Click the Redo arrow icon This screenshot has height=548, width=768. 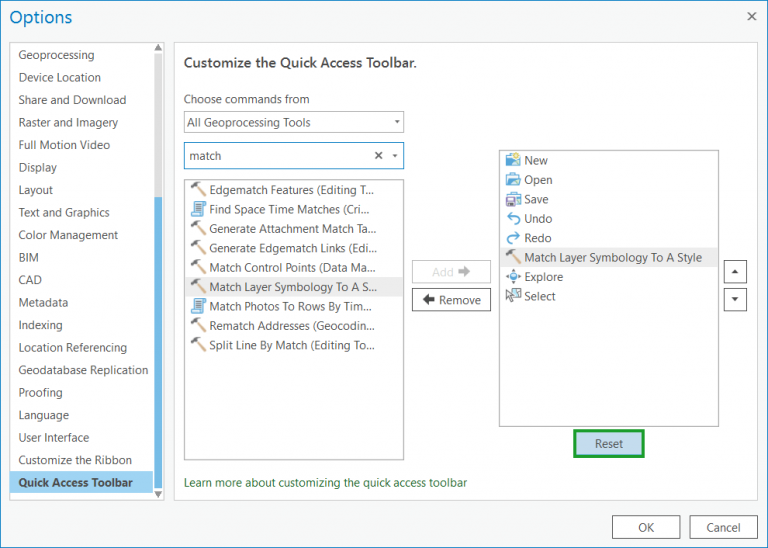(x=513, y=238)
